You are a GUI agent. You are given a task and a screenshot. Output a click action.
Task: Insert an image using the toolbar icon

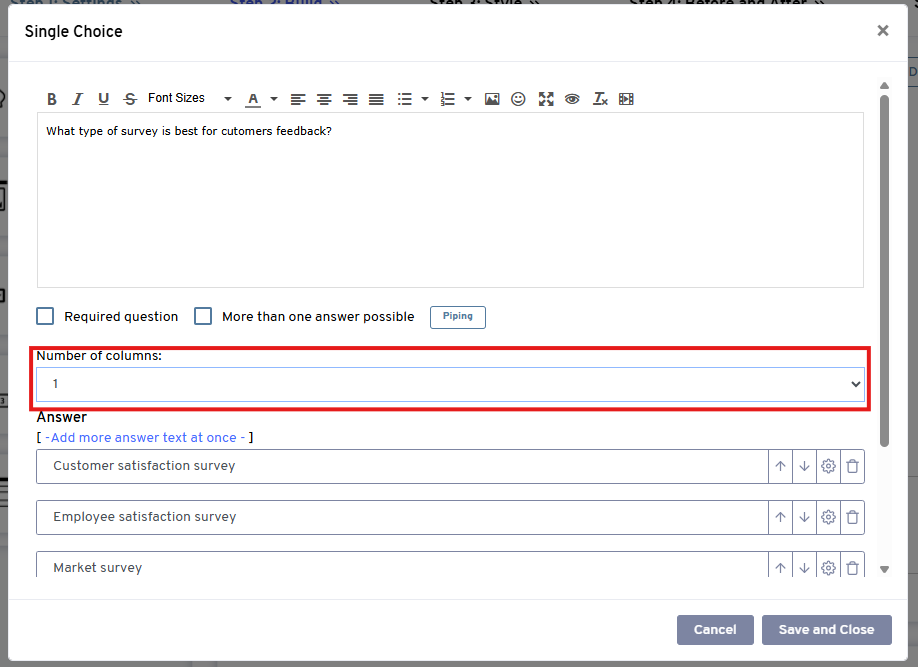pyautogui.click(x=492, y=99)
